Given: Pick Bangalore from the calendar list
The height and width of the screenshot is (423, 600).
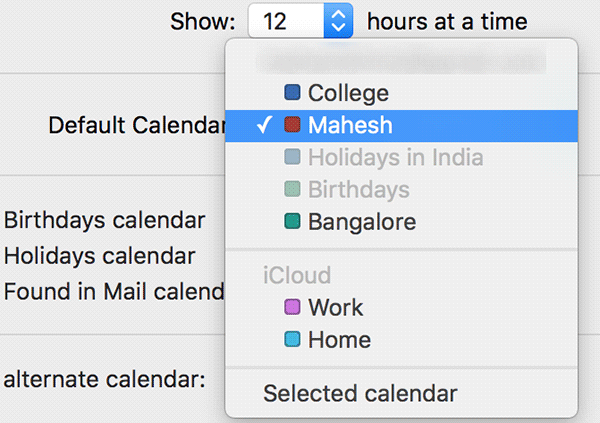Looking at the screenshot, I should coord(362,222).
